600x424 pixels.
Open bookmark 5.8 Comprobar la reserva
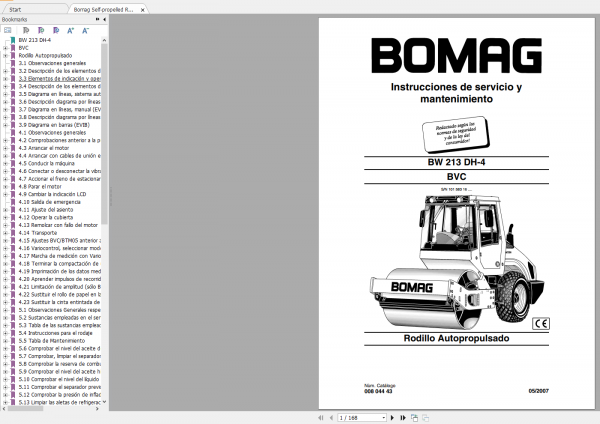pos(59,364)
